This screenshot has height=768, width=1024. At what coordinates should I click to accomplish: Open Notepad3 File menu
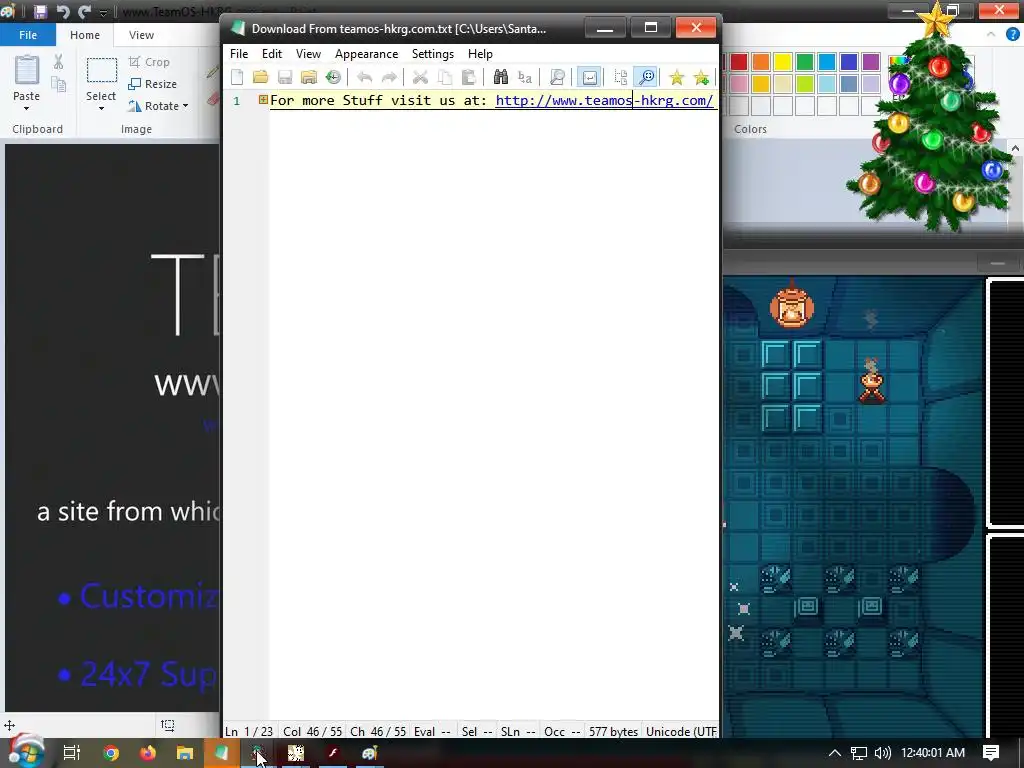[239, 54]
